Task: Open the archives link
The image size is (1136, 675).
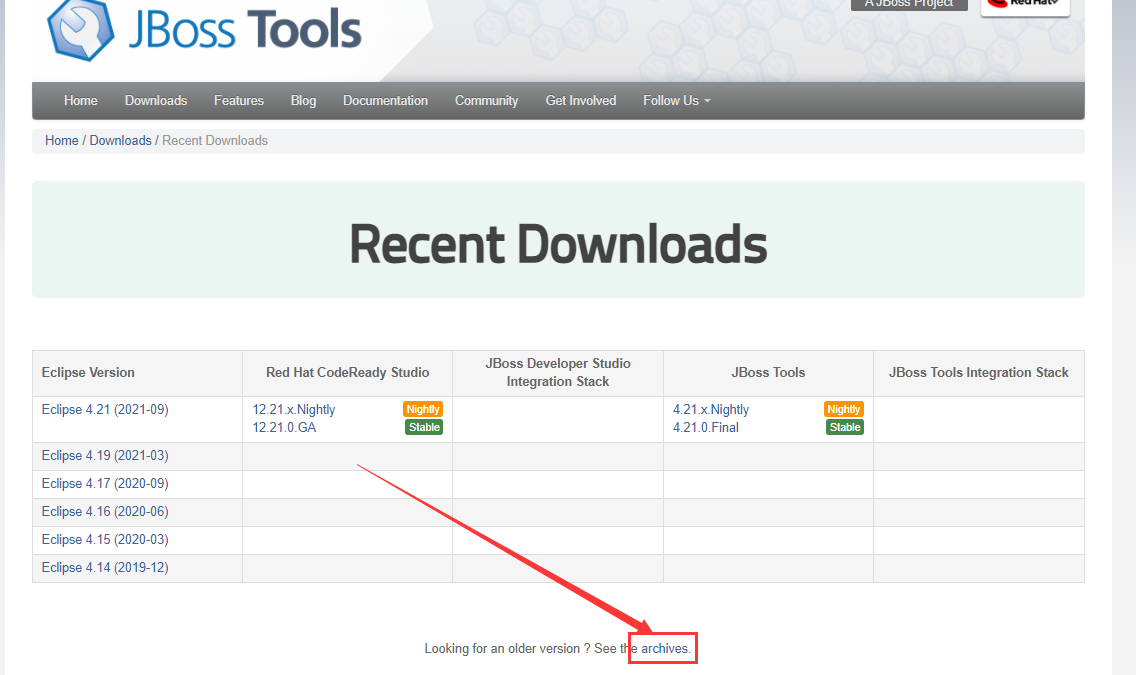Action: pyautogui.click(x=664, y=649)
